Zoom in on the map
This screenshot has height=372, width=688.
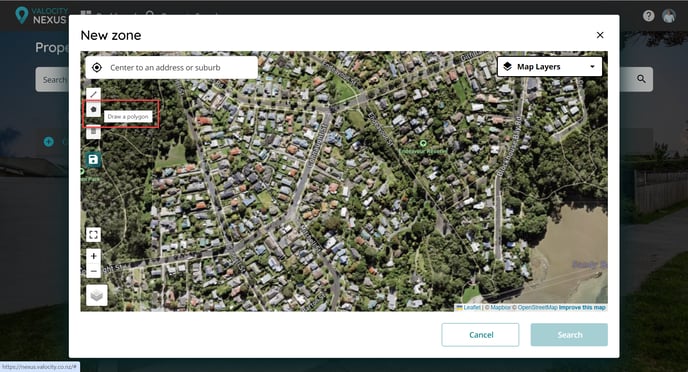coord(93,256)
